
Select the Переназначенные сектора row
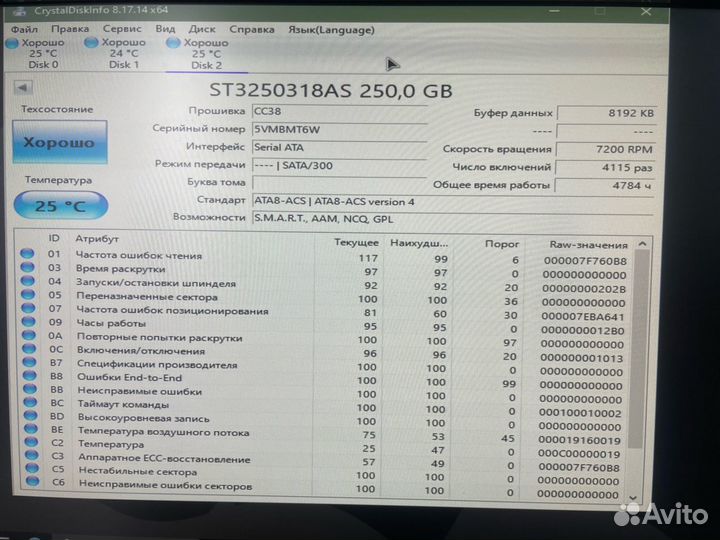pos(324,298)
